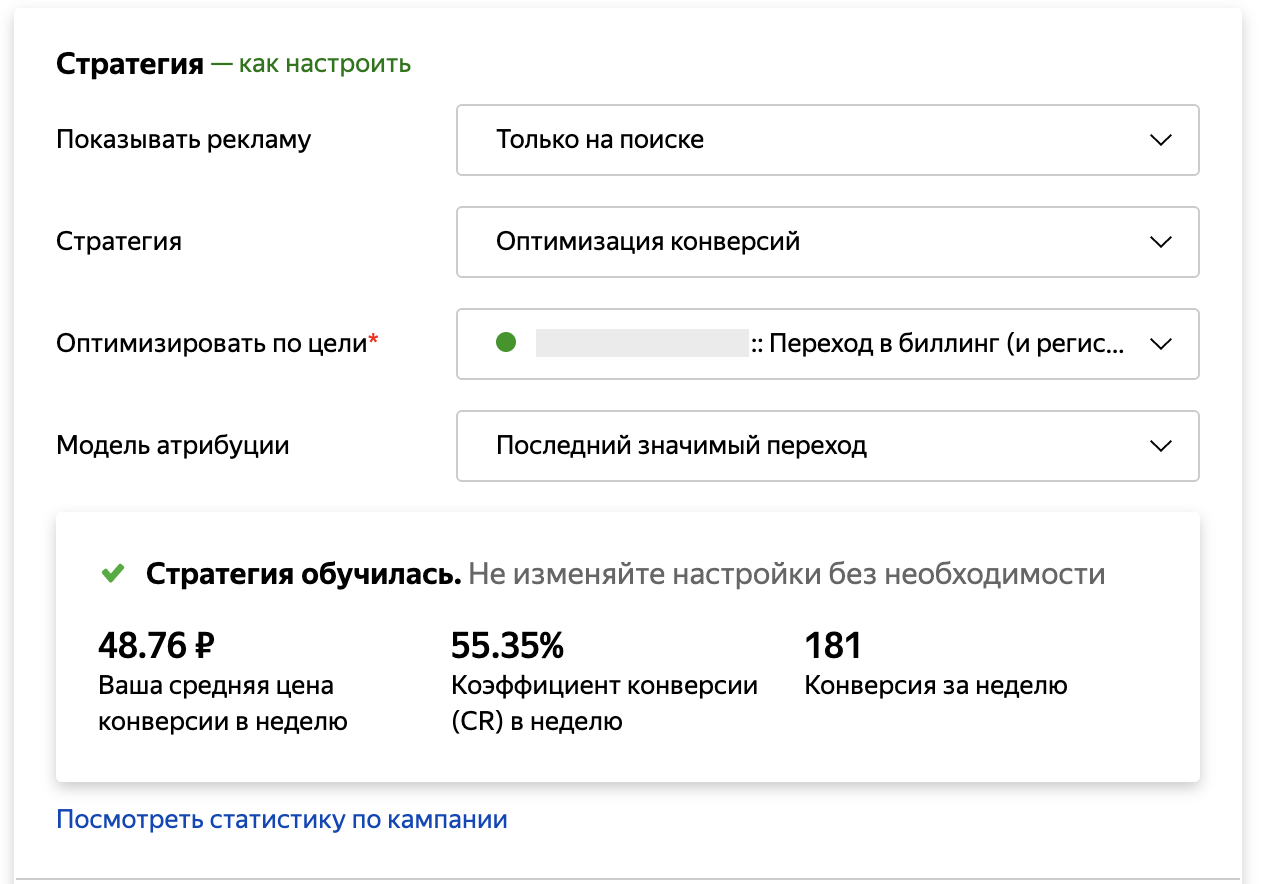Click the chevron arrow in 'Оптимизация конверсий' field
1262x884 pixels.
[1160, 242]
